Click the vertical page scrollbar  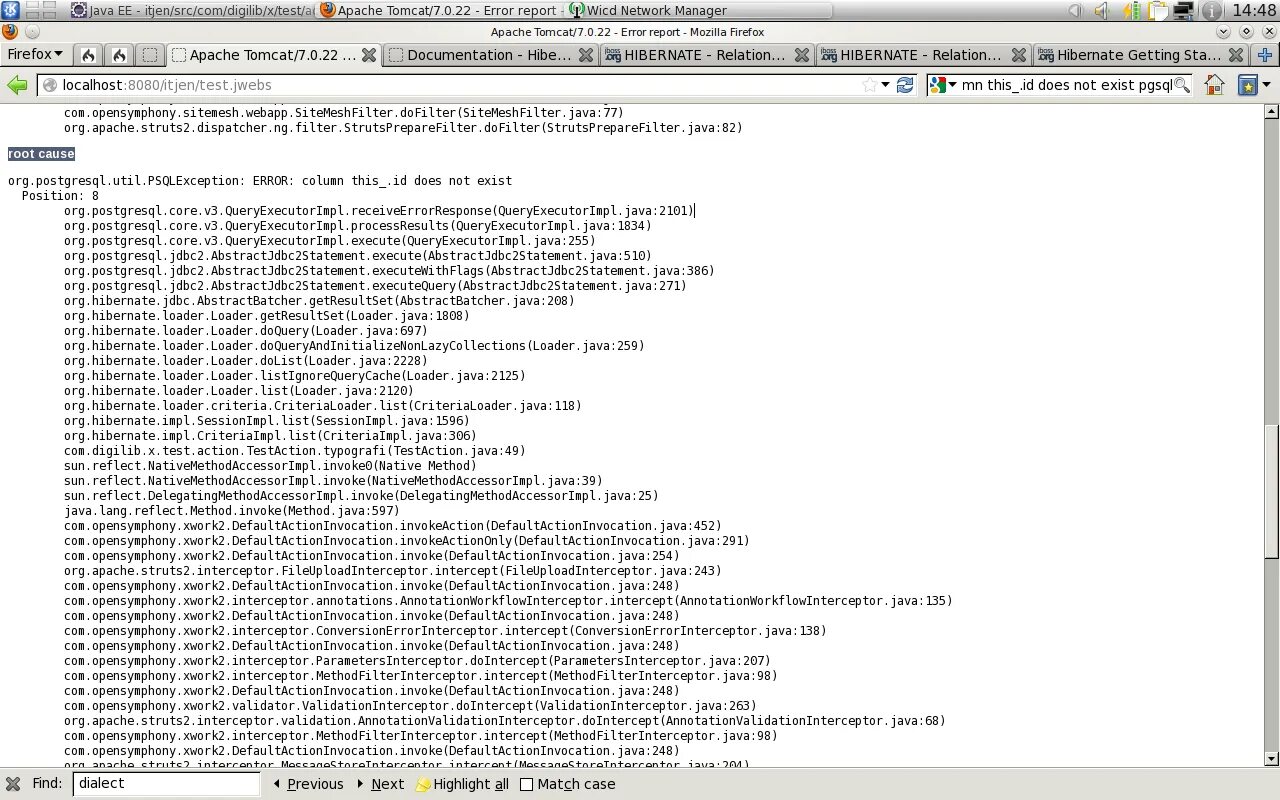click(1272, 490)
